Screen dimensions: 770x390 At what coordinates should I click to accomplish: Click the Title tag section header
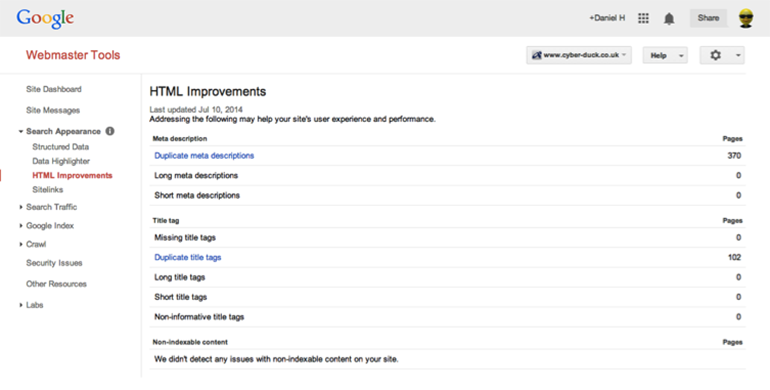point(165,221)
